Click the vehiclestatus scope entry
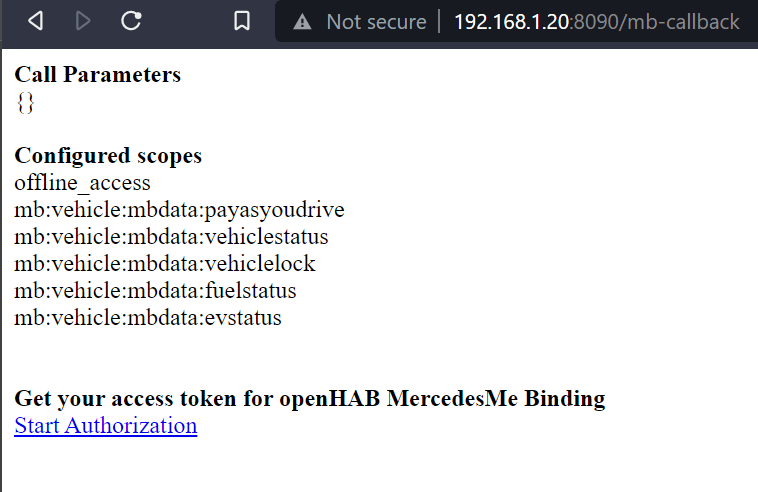 point(171,237)
